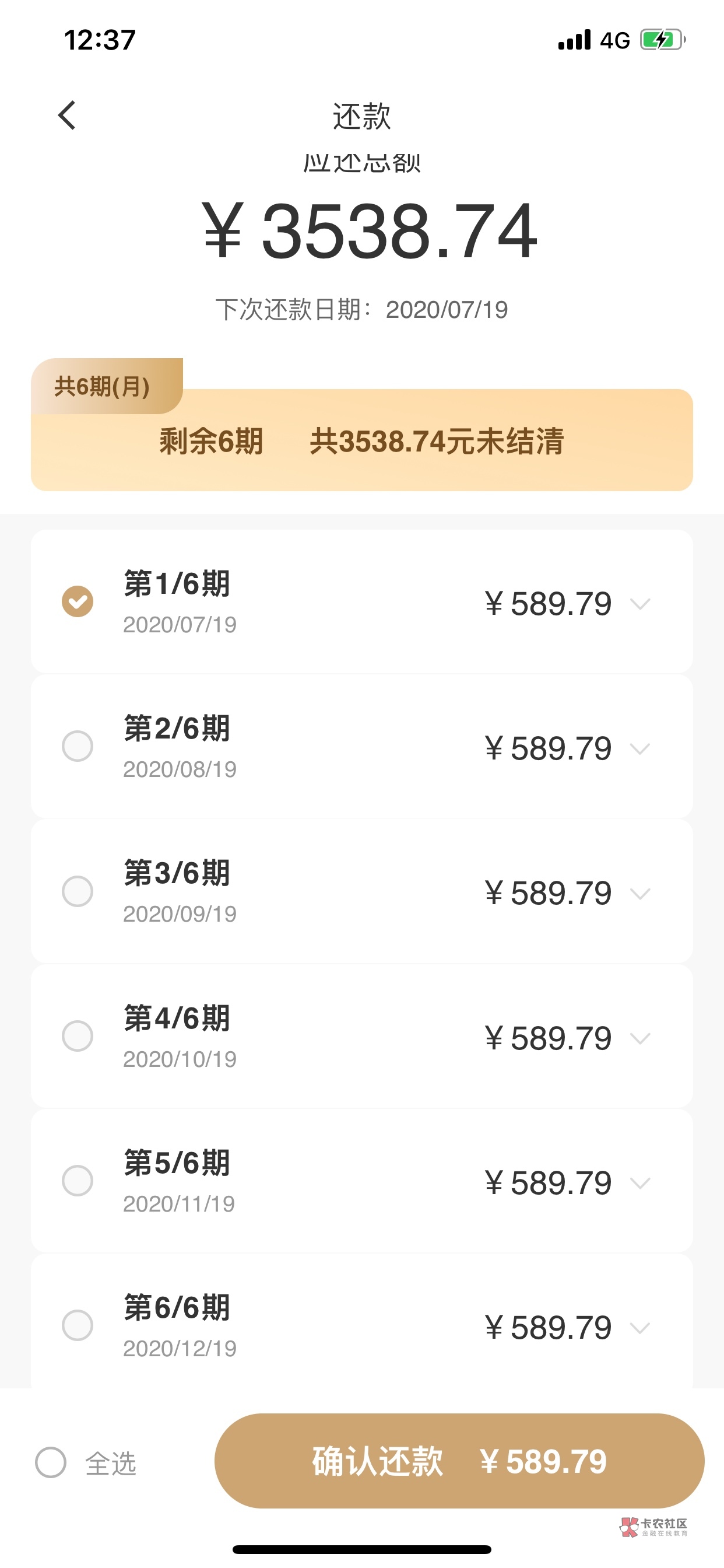Select the 第6/6期 installment radio button

pos(78,1326)
